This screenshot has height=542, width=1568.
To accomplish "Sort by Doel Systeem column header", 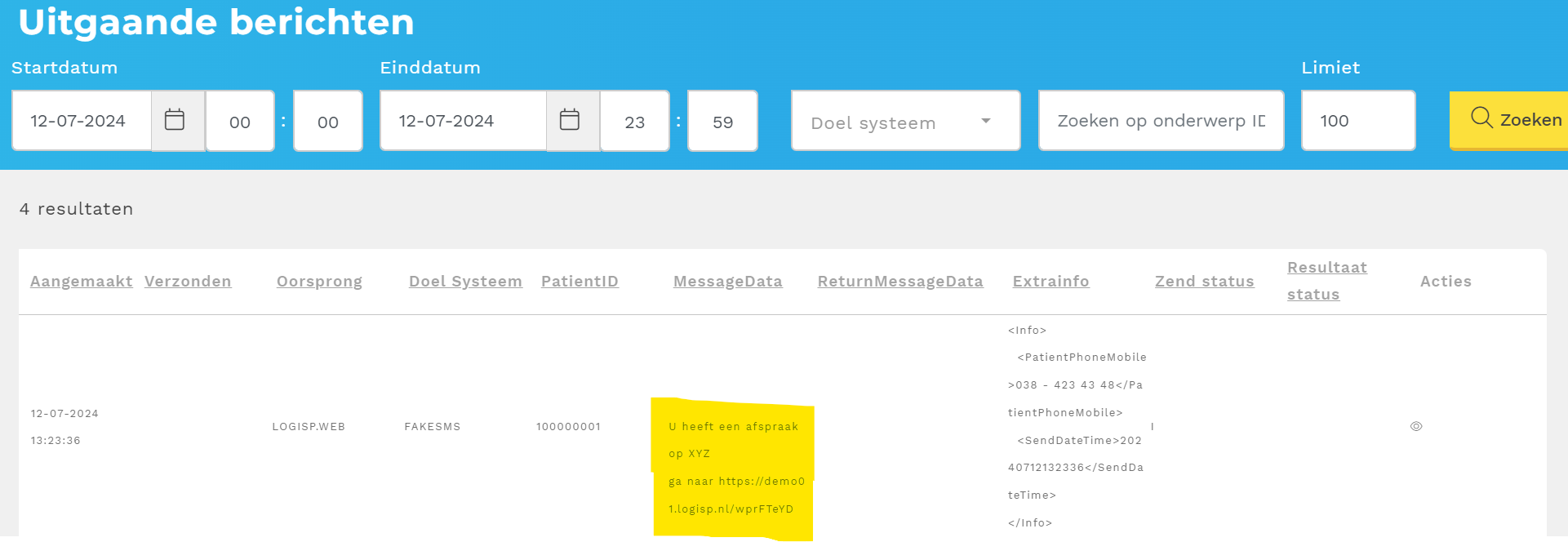I will click(465, 282).
